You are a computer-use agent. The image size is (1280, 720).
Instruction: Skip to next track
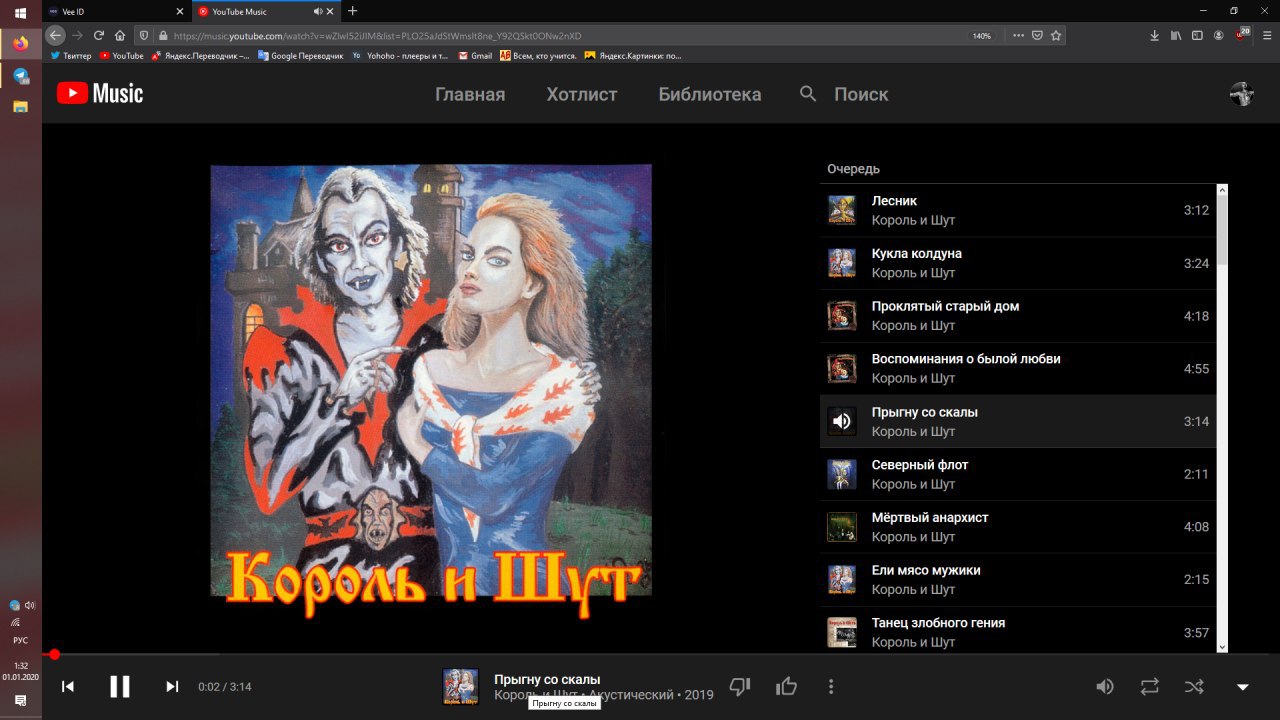(172, 686)
